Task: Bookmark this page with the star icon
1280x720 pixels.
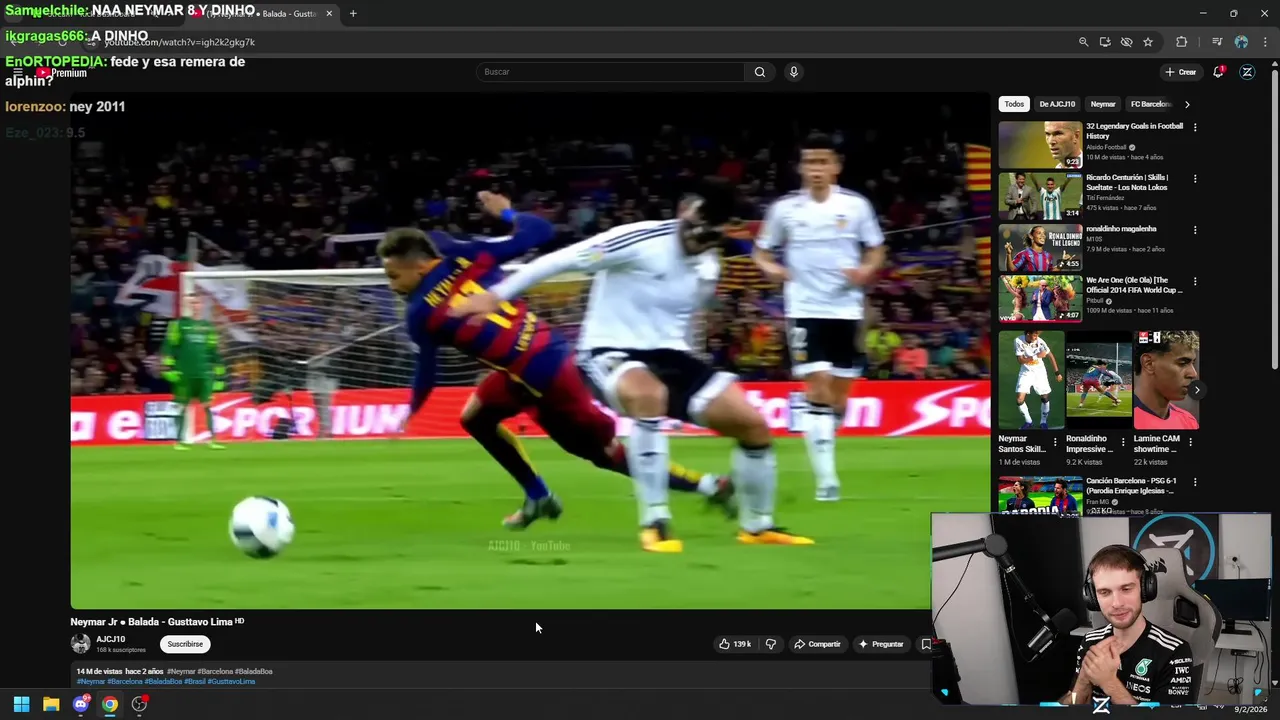Action: [x=1148, y=42]
